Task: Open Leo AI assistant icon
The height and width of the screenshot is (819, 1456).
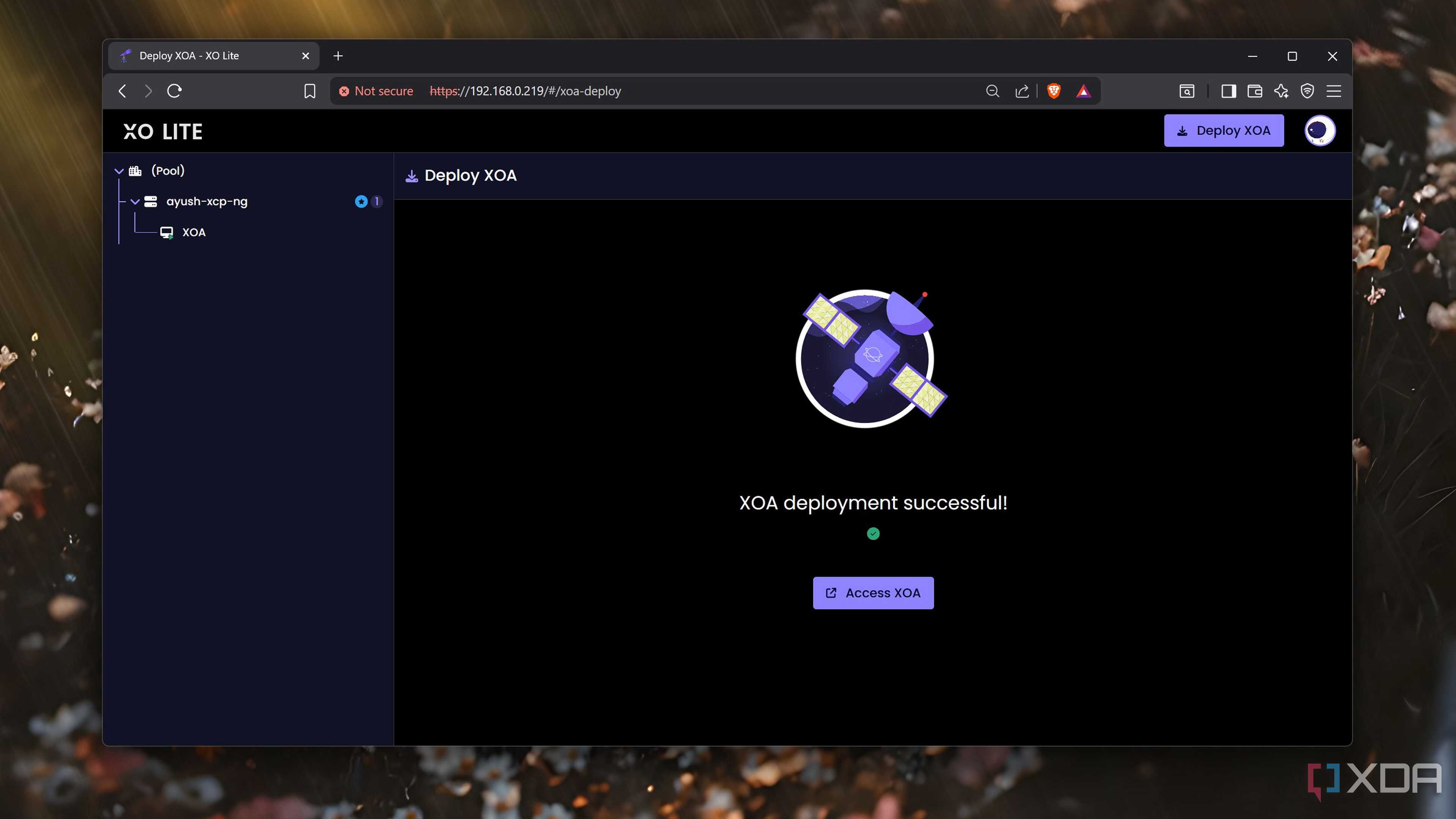Action: coord(1281,91)
